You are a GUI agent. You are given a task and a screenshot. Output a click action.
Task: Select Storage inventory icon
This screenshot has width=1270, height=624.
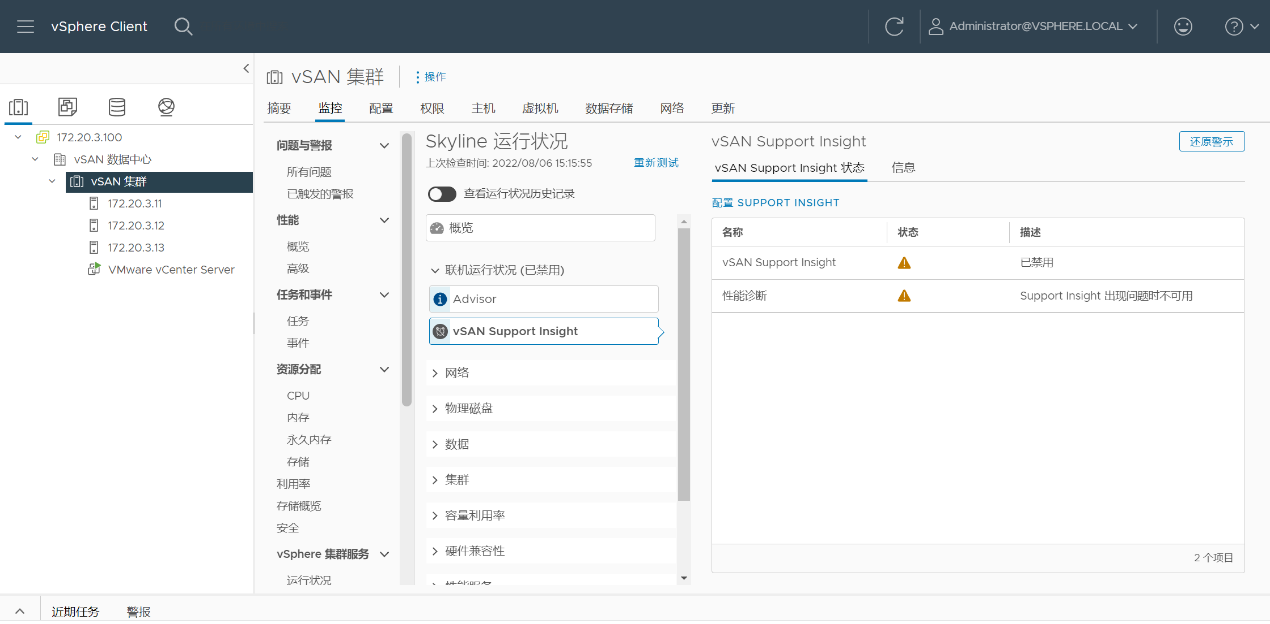117,106
